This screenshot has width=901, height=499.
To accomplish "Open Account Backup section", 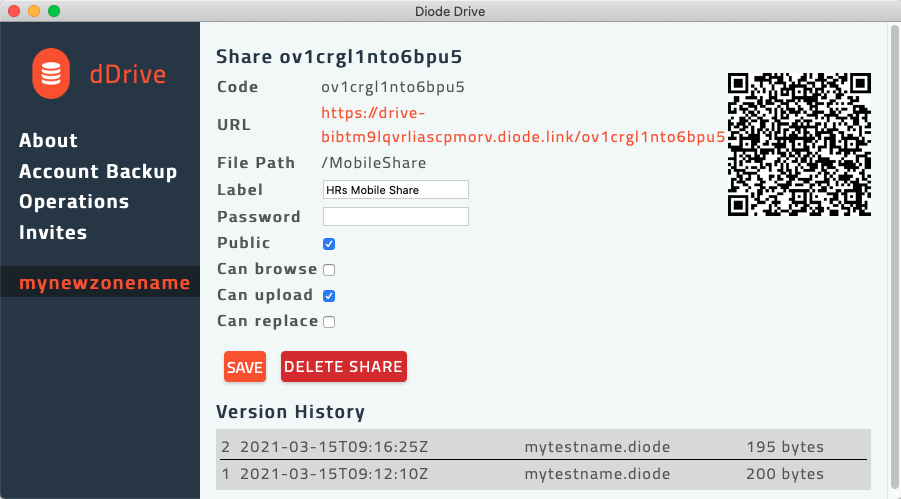I will 98,171.
